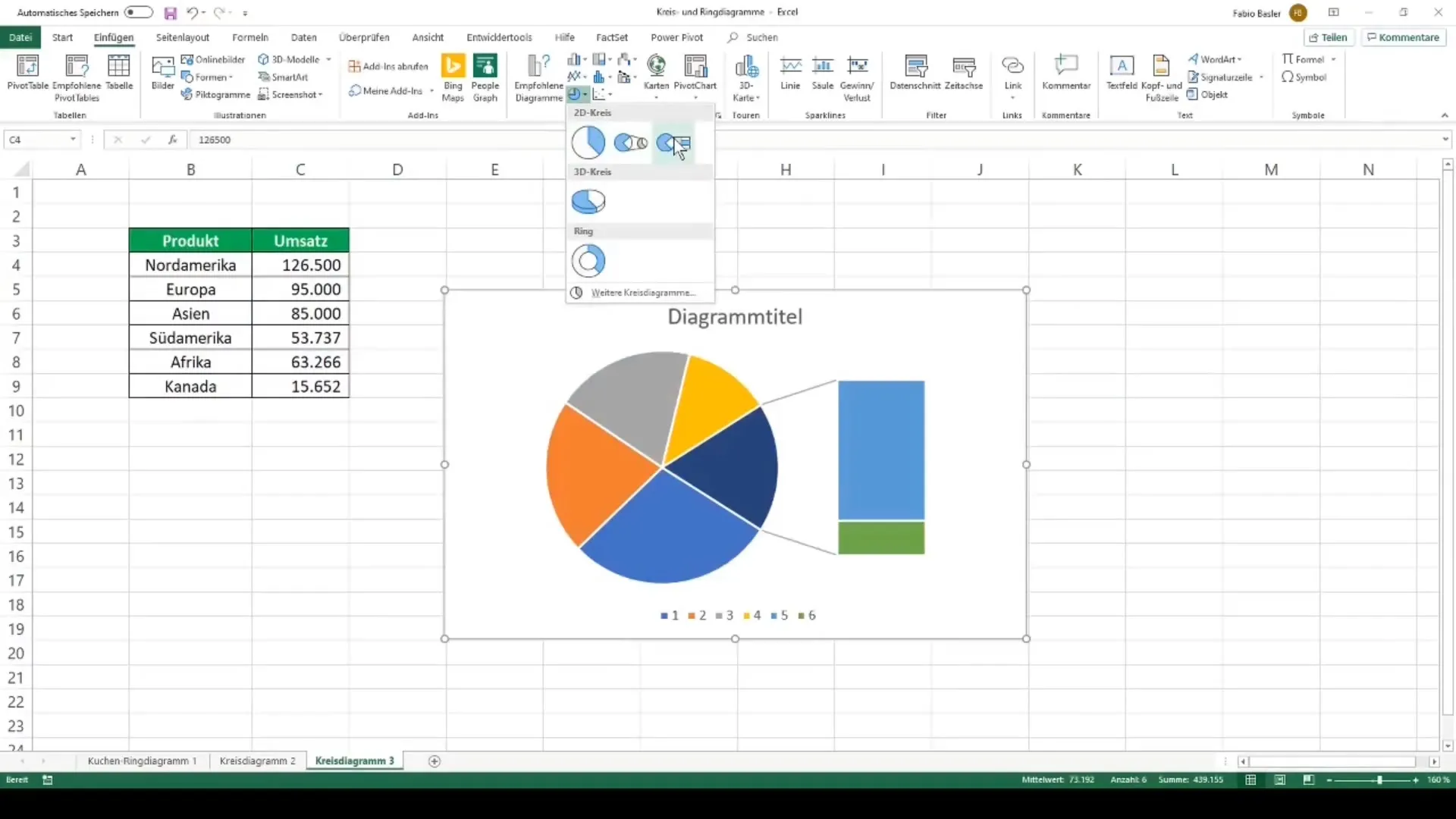The height and width of the screenshot is (819, 1456).
Task: Select the Diagrammtitel chart title
Action: [x=735, y=317]
